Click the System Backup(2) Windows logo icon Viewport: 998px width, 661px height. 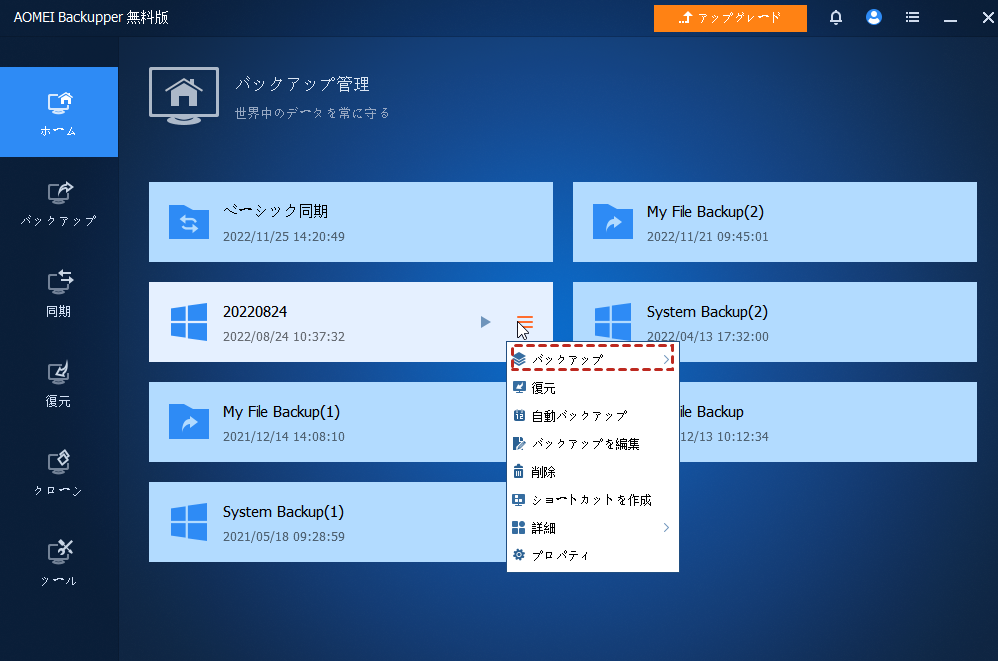click(x=613, y=322)
